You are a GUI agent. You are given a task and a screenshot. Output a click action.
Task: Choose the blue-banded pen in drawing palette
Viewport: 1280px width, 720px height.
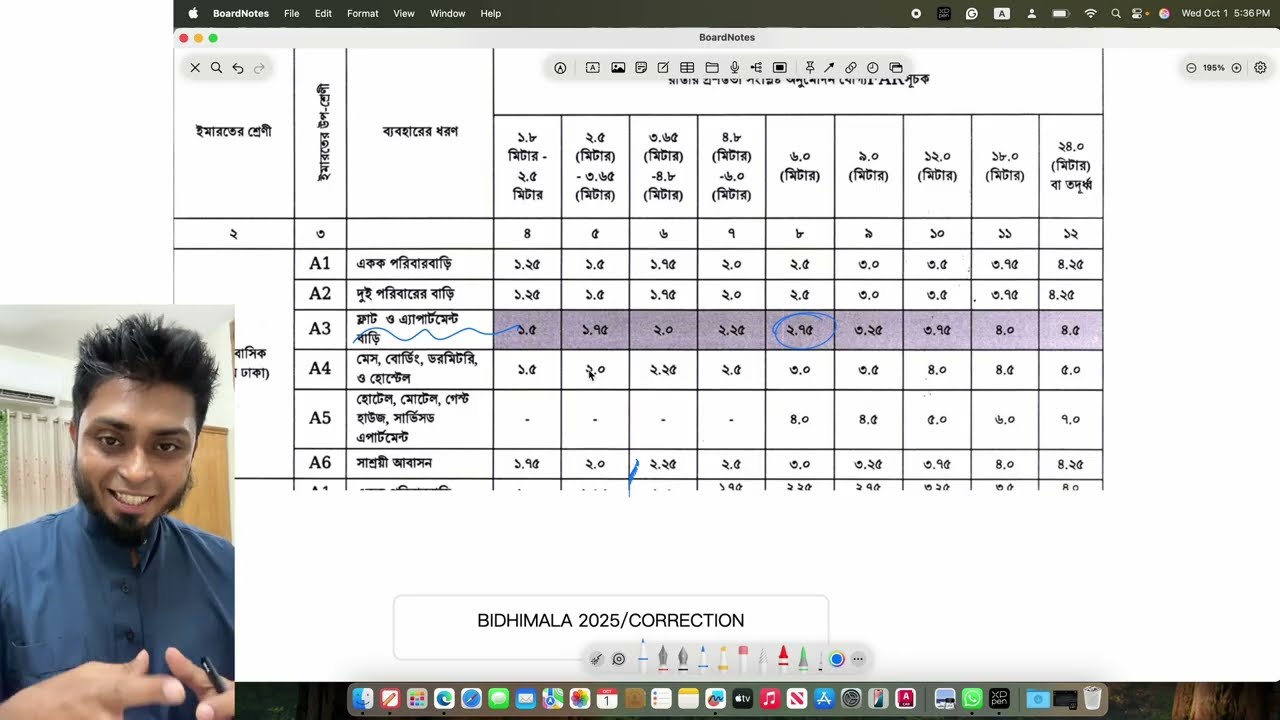coord(643,656)
